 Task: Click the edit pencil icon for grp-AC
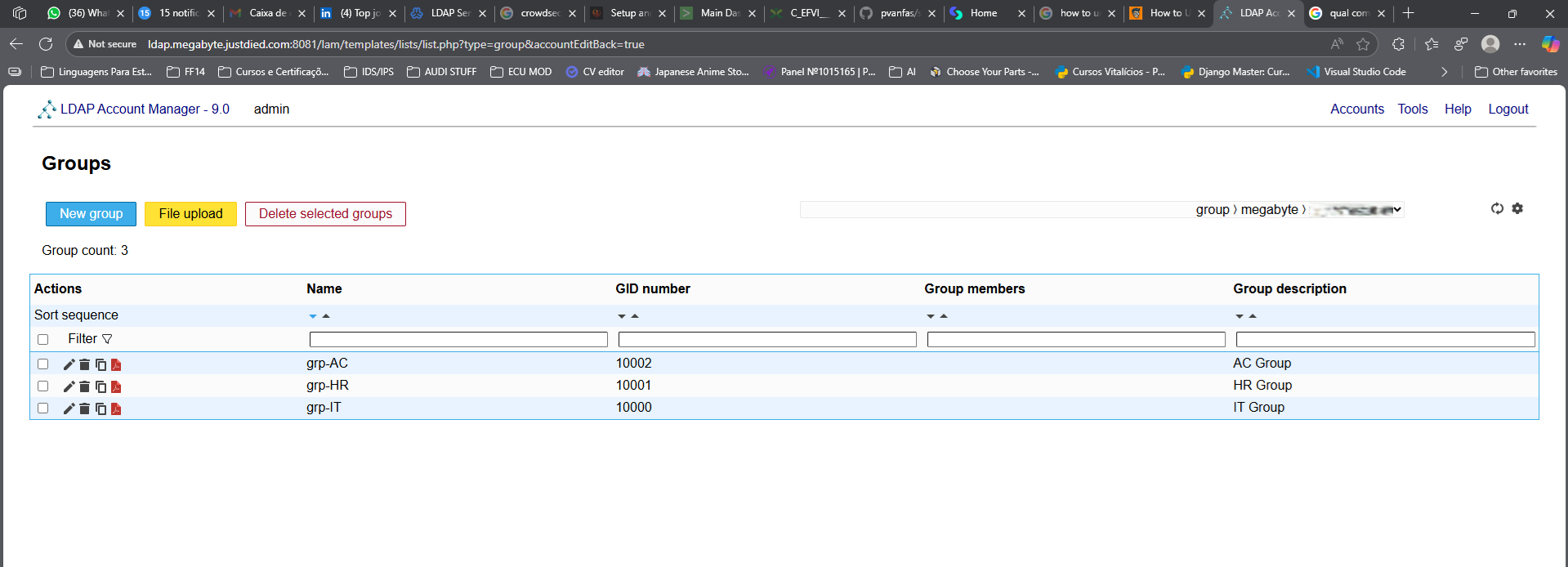(69, 364)
